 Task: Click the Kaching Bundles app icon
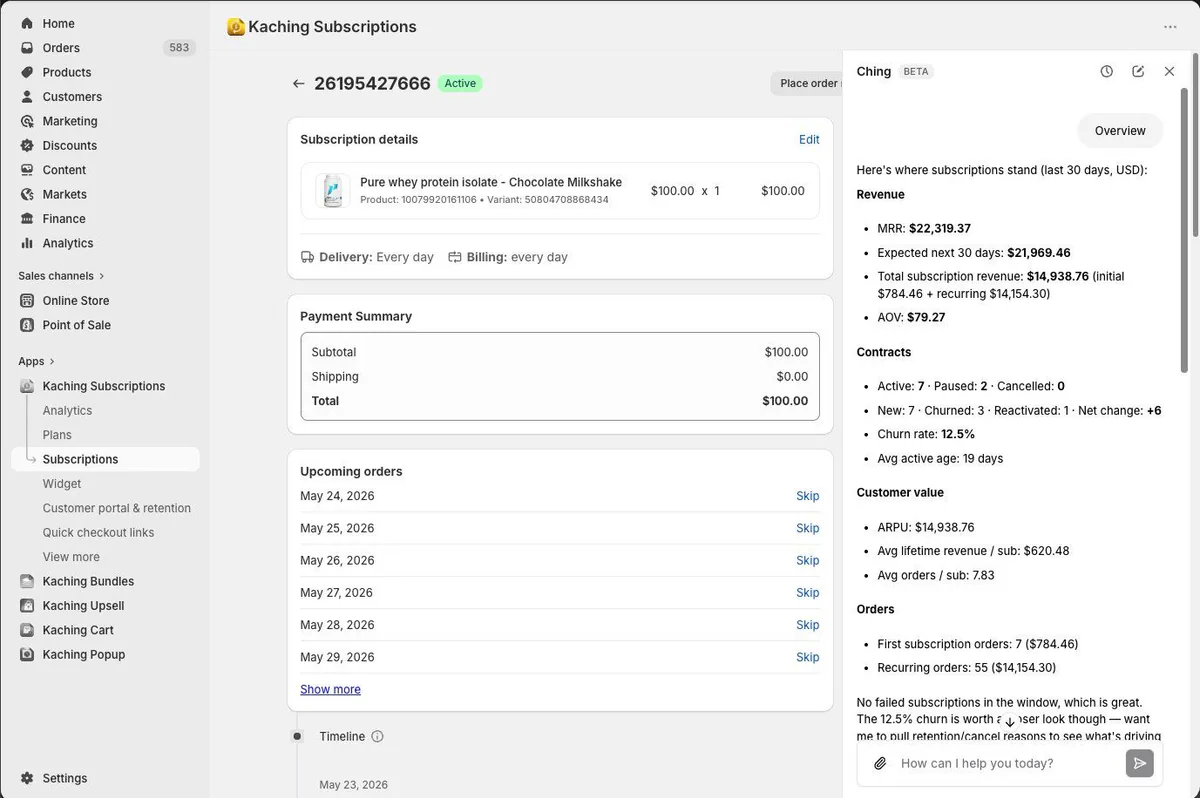click(x=27, y=581)
